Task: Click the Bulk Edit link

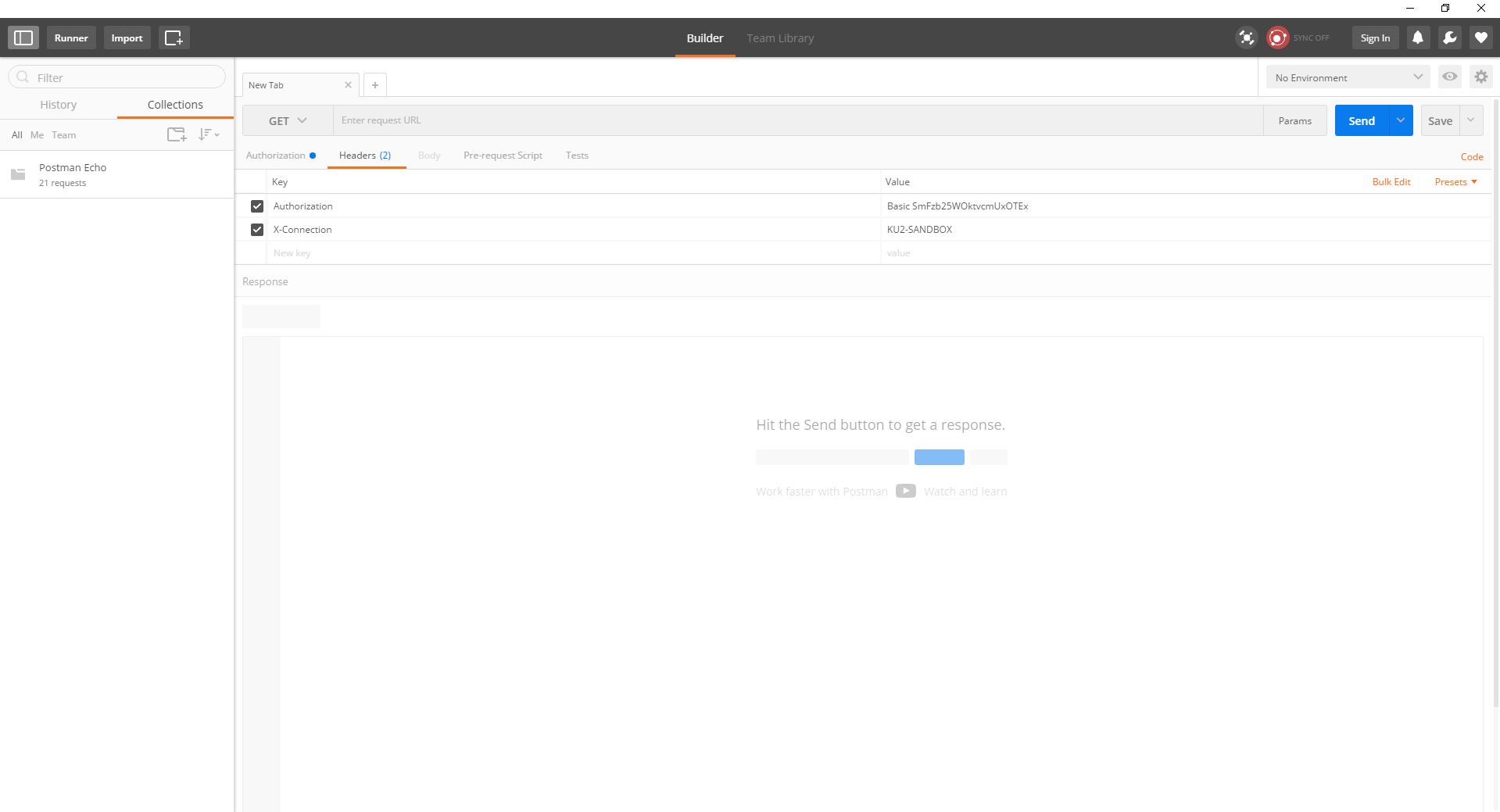Action: point(1391,182)
